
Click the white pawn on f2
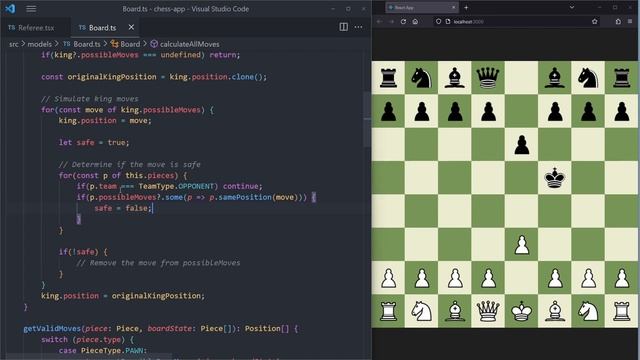click(x=555, y=278)
